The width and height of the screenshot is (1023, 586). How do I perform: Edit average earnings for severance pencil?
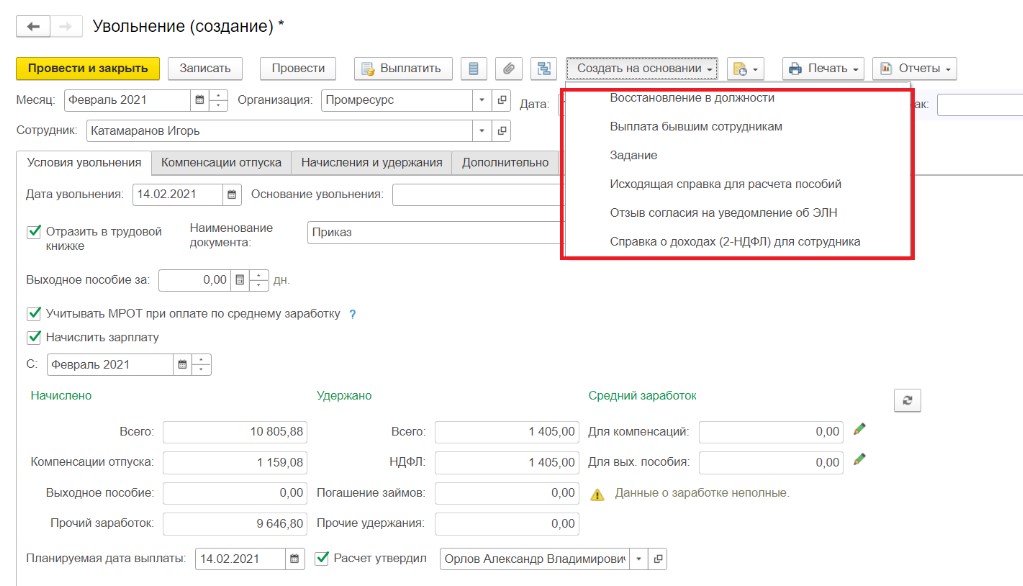point(859,461)
